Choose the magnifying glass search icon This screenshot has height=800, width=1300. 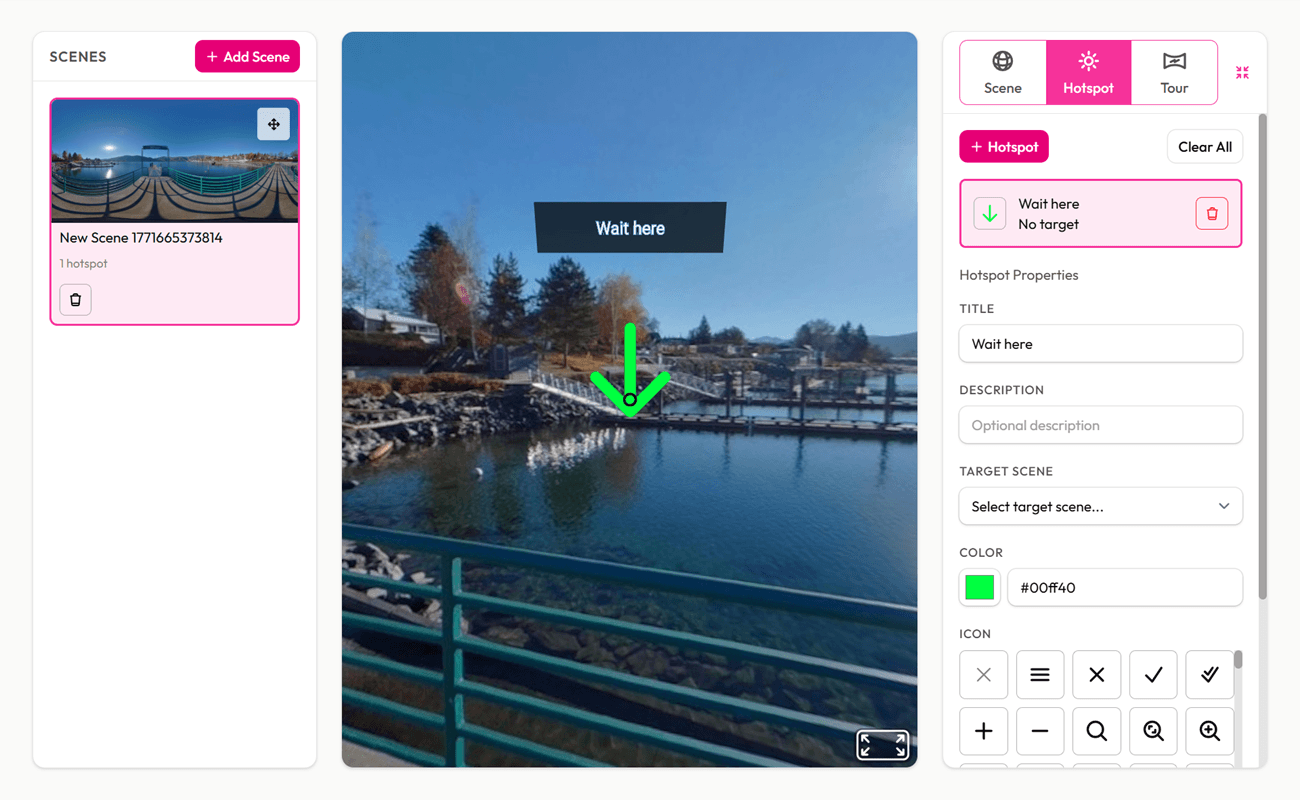pos(1096,731)
